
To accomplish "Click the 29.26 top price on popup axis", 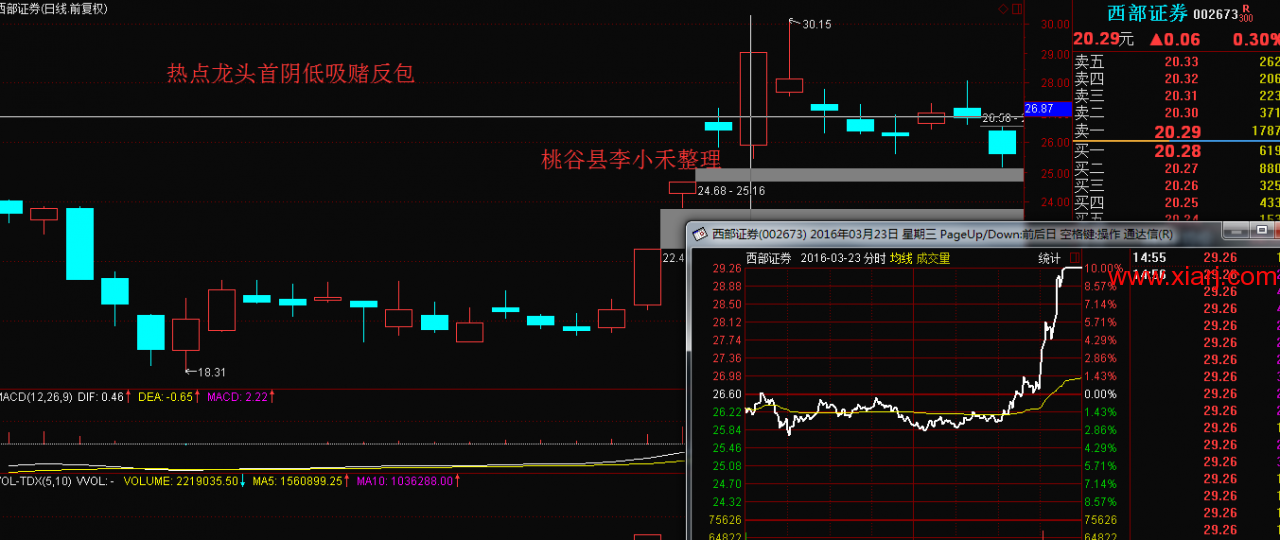I will pos(726,268).
